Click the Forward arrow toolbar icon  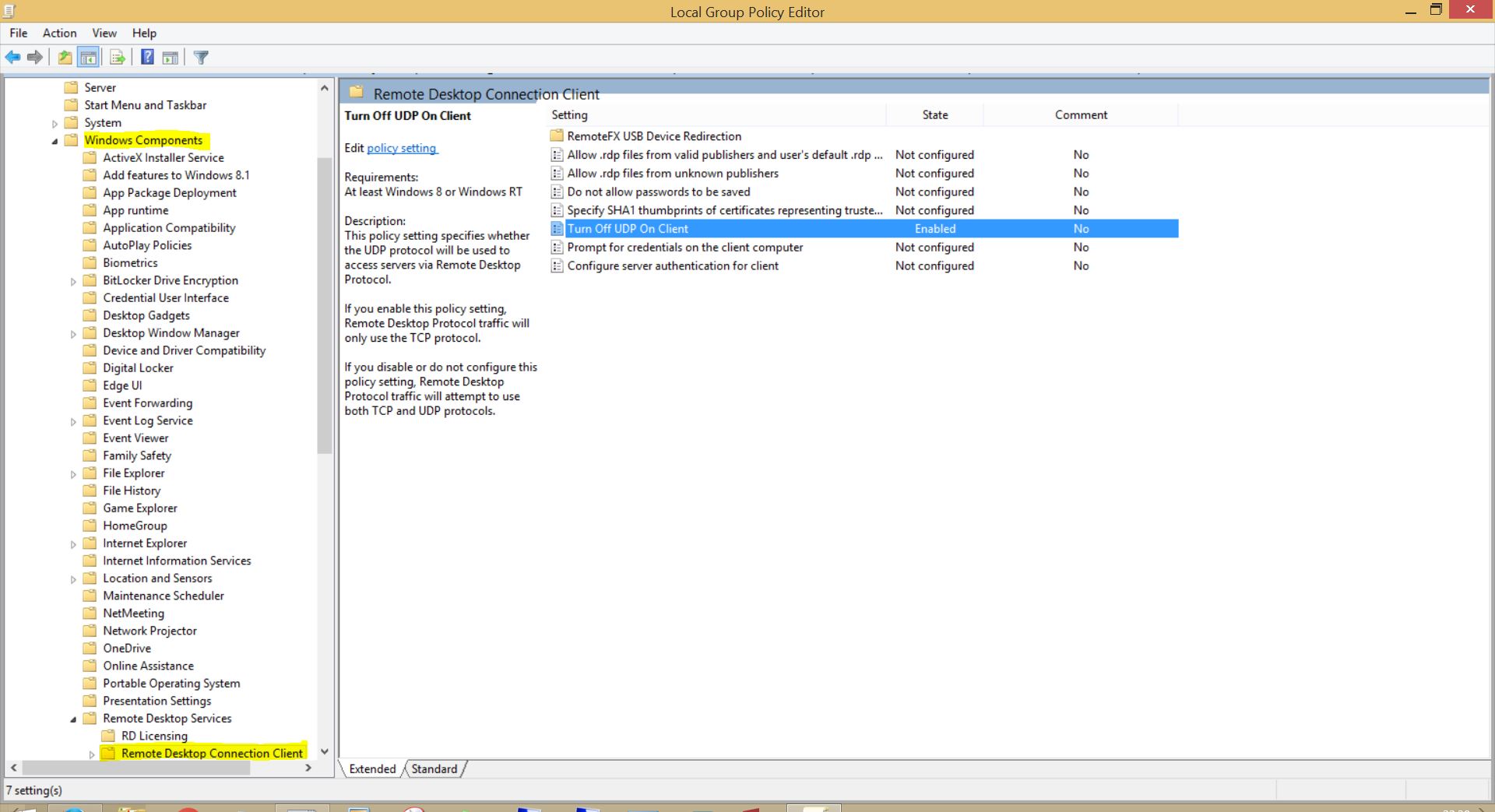35,57
